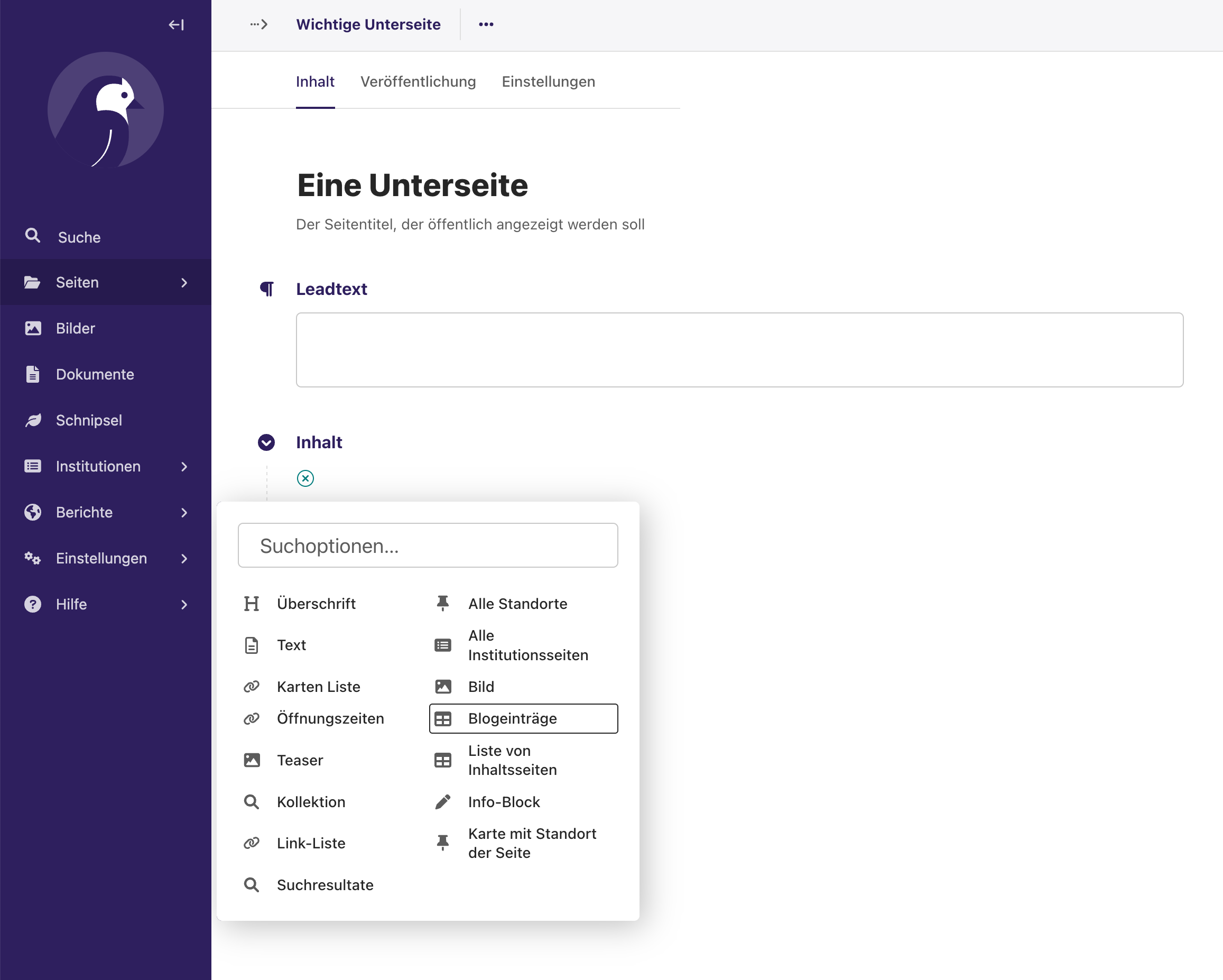Click the Alle Standorte pin icon

(443, 604)
